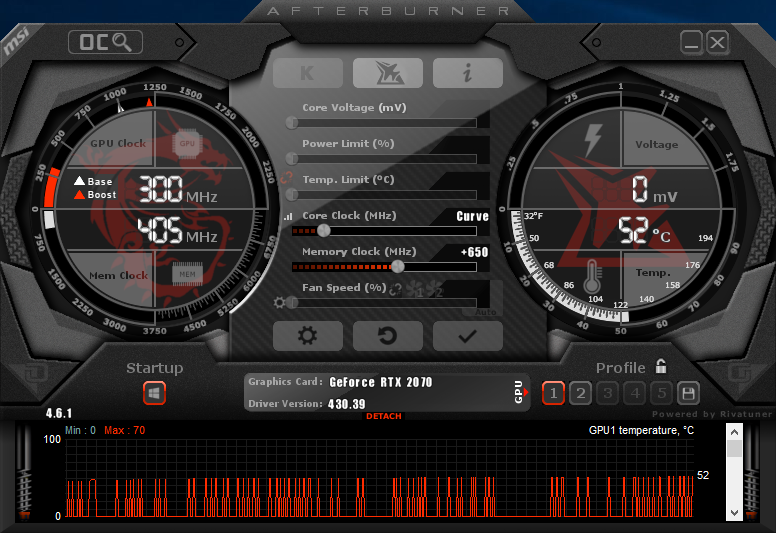This screenshot has width=776, height=533.
Task: Click the Core Voltage slider handle
Action: (292, 123)
